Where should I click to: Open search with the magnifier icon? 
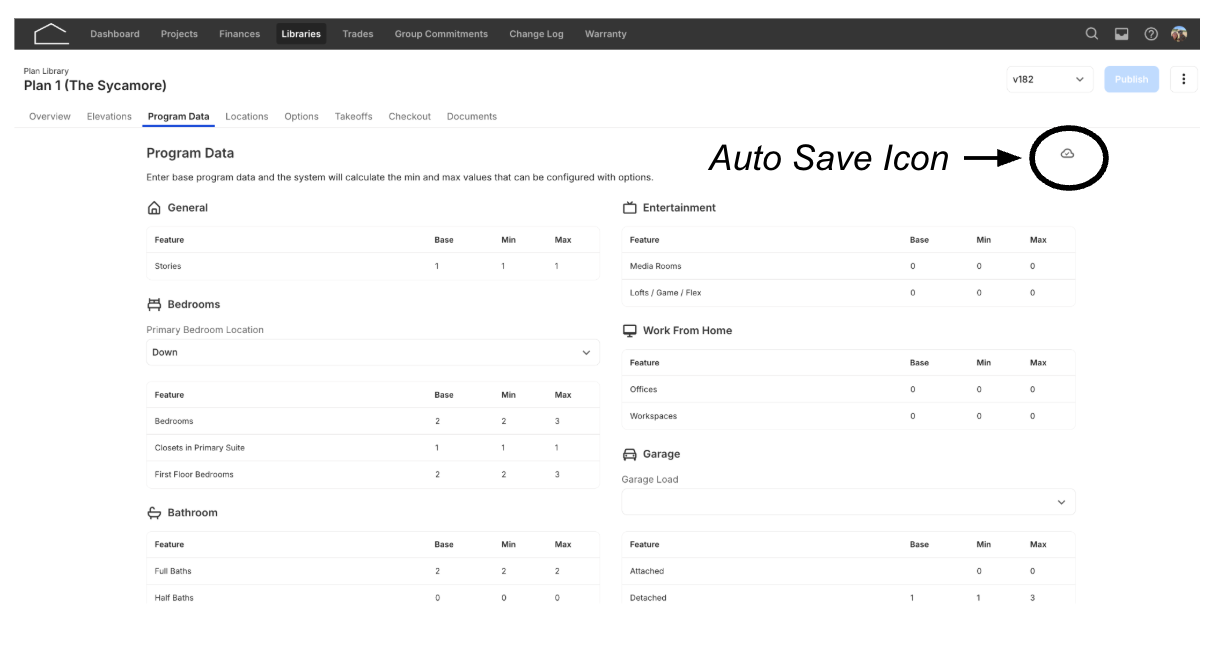tap(1092, 34)
